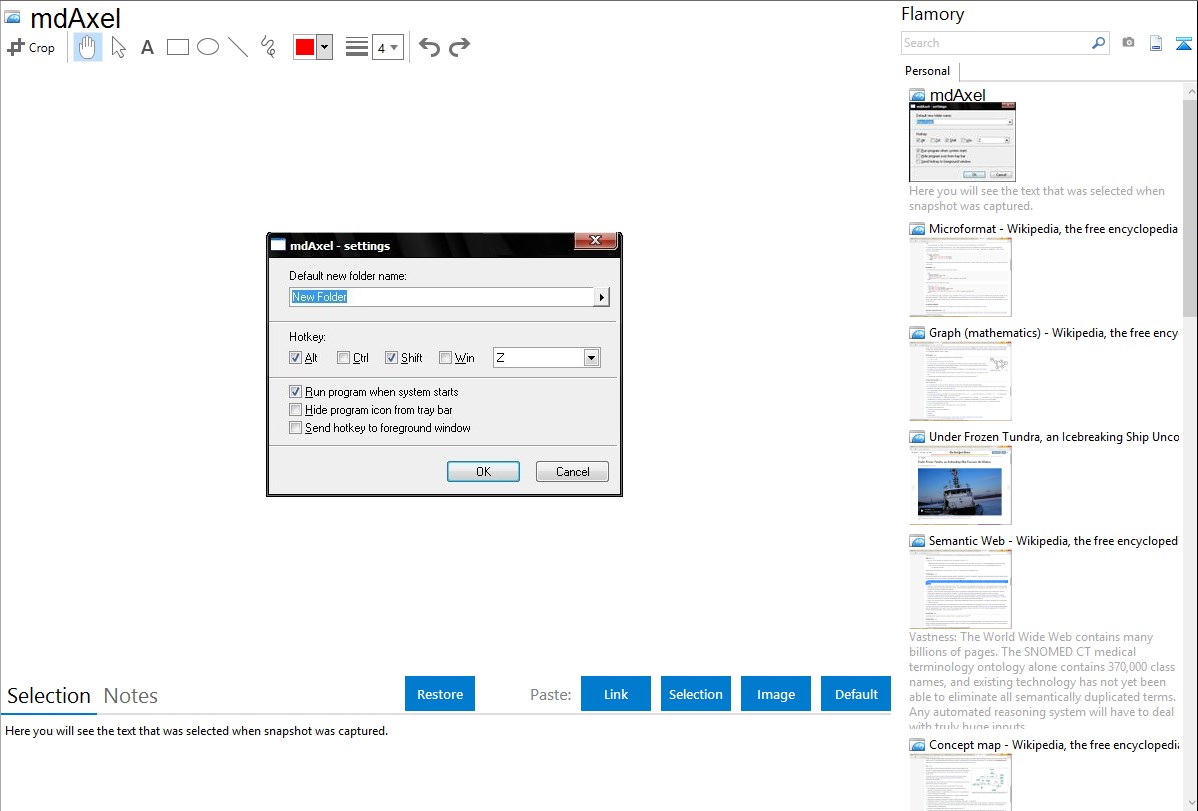Open the Selection tab at bottom left

49,696
